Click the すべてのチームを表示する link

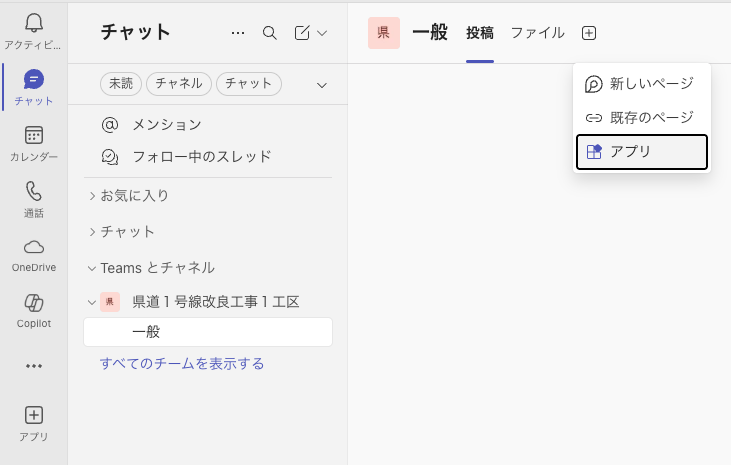[182, 363]
